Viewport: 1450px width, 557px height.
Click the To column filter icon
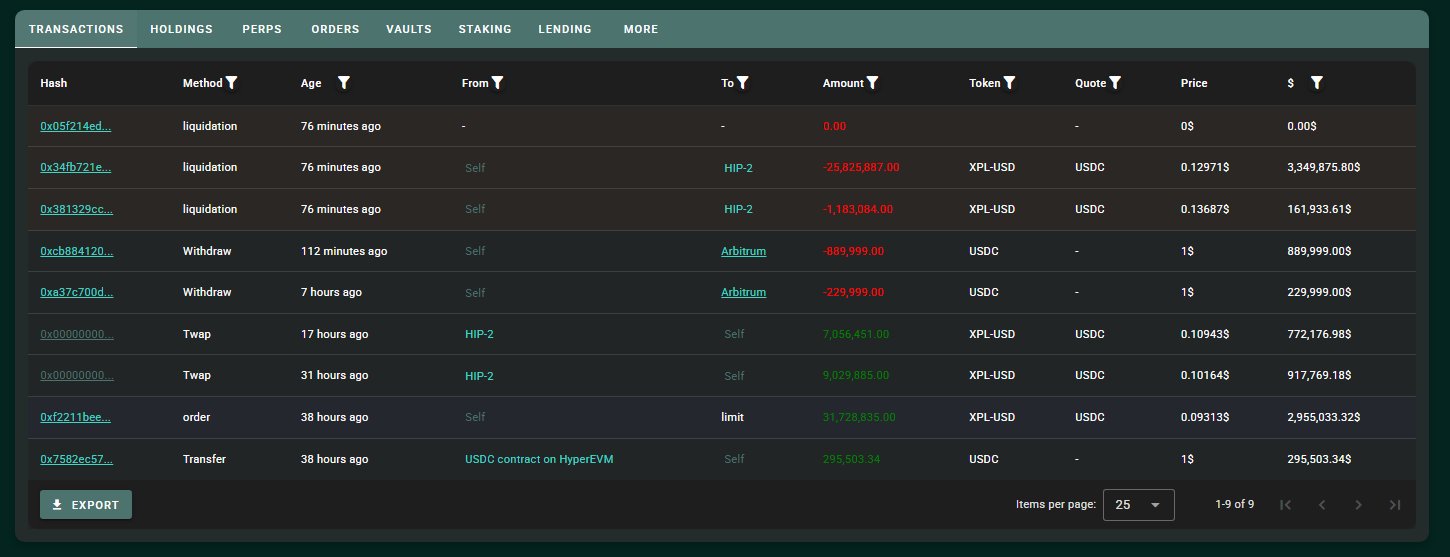click(743, 83)
